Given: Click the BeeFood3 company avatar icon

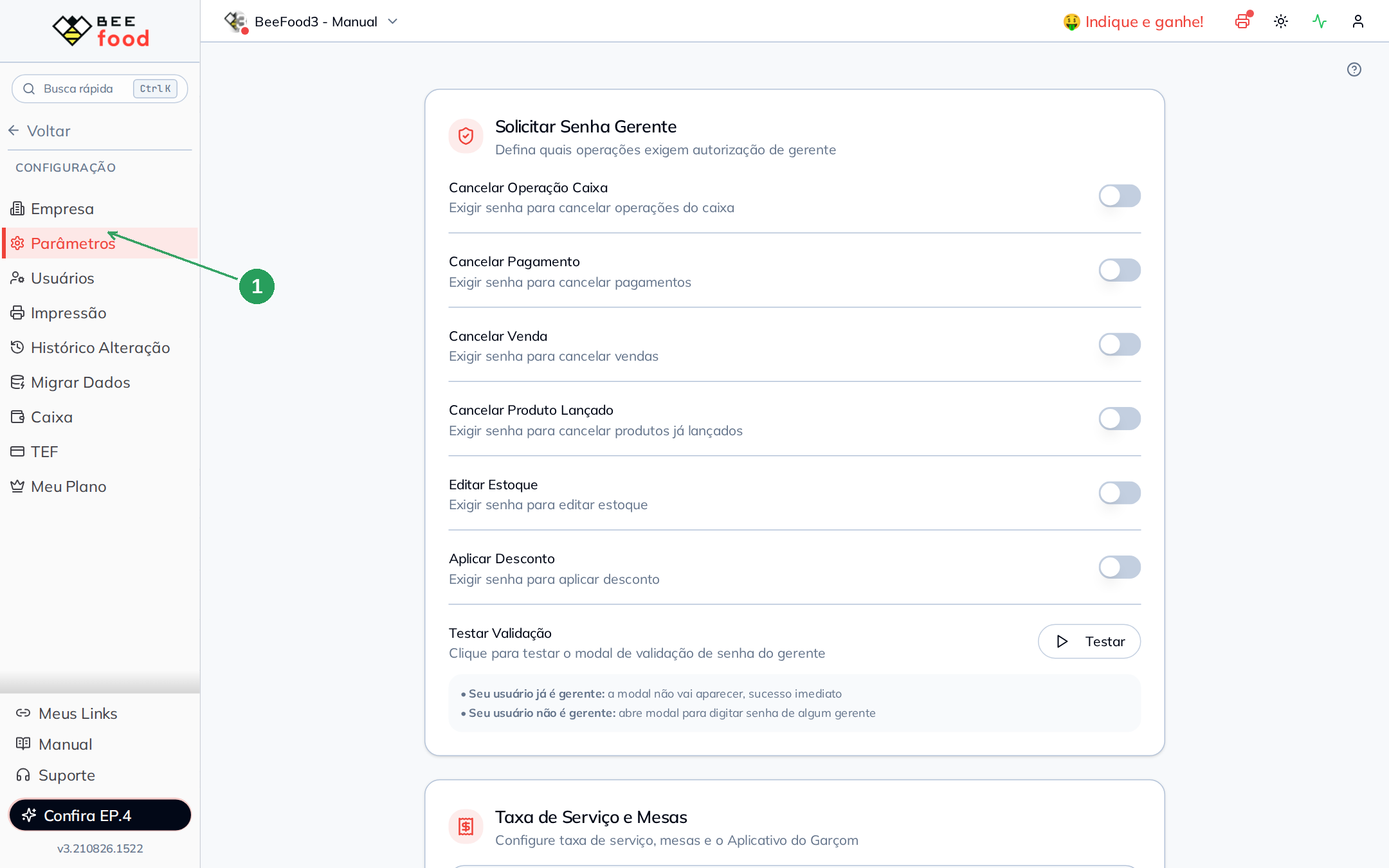Looking at the screenshot, I should (236, 21).
